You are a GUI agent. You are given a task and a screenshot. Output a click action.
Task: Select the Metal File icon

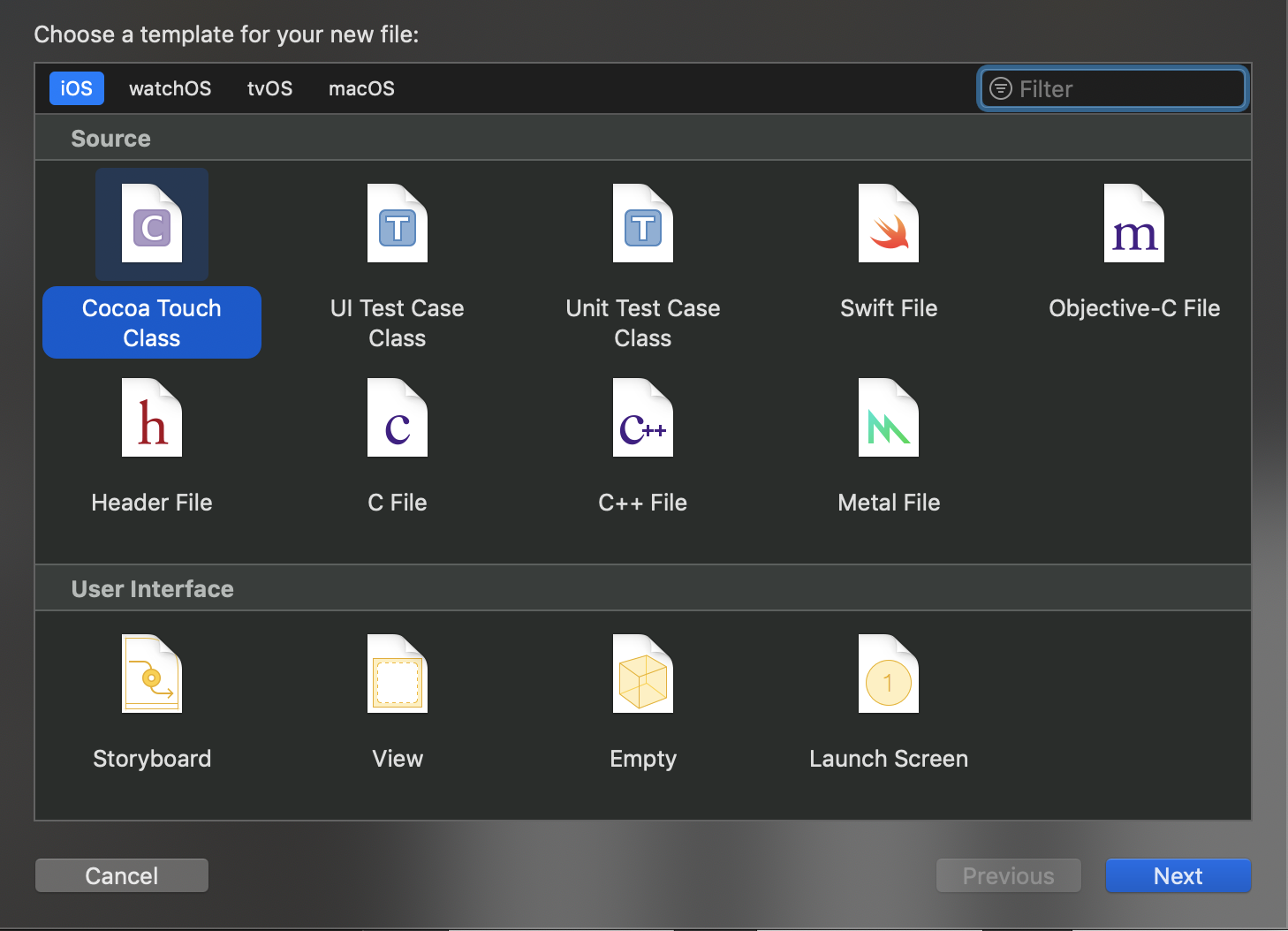point(889,418)
